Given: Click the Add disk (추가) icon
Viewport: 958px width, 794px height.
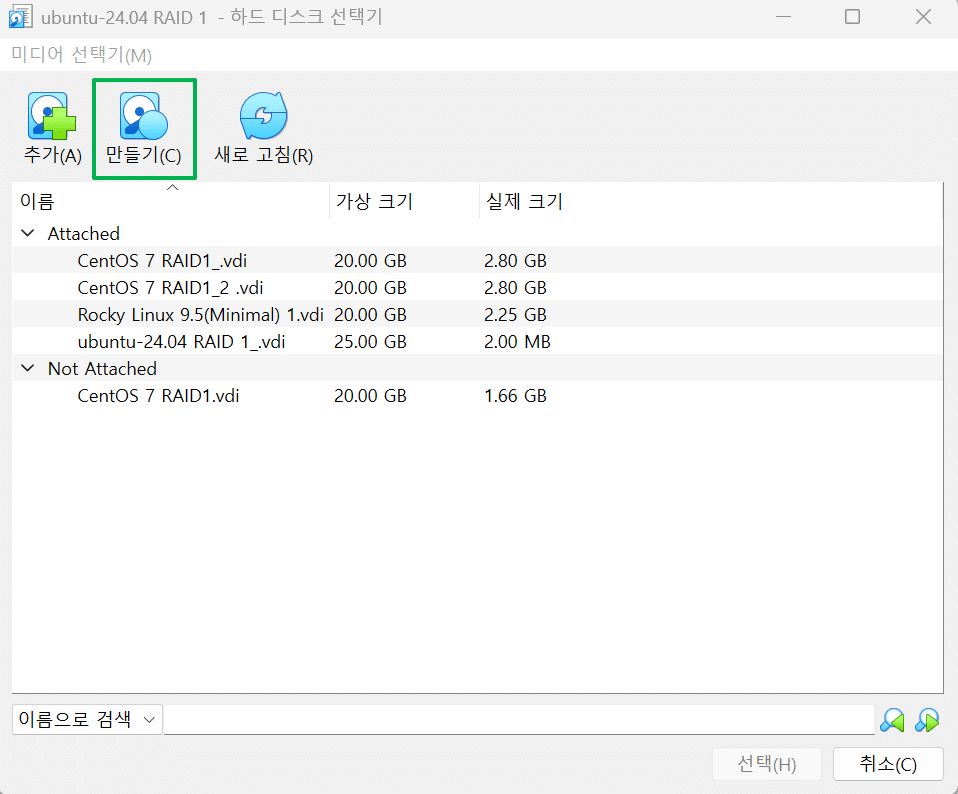Looking at the screenshot, I should pyautogui.click(x=52, y=116).
